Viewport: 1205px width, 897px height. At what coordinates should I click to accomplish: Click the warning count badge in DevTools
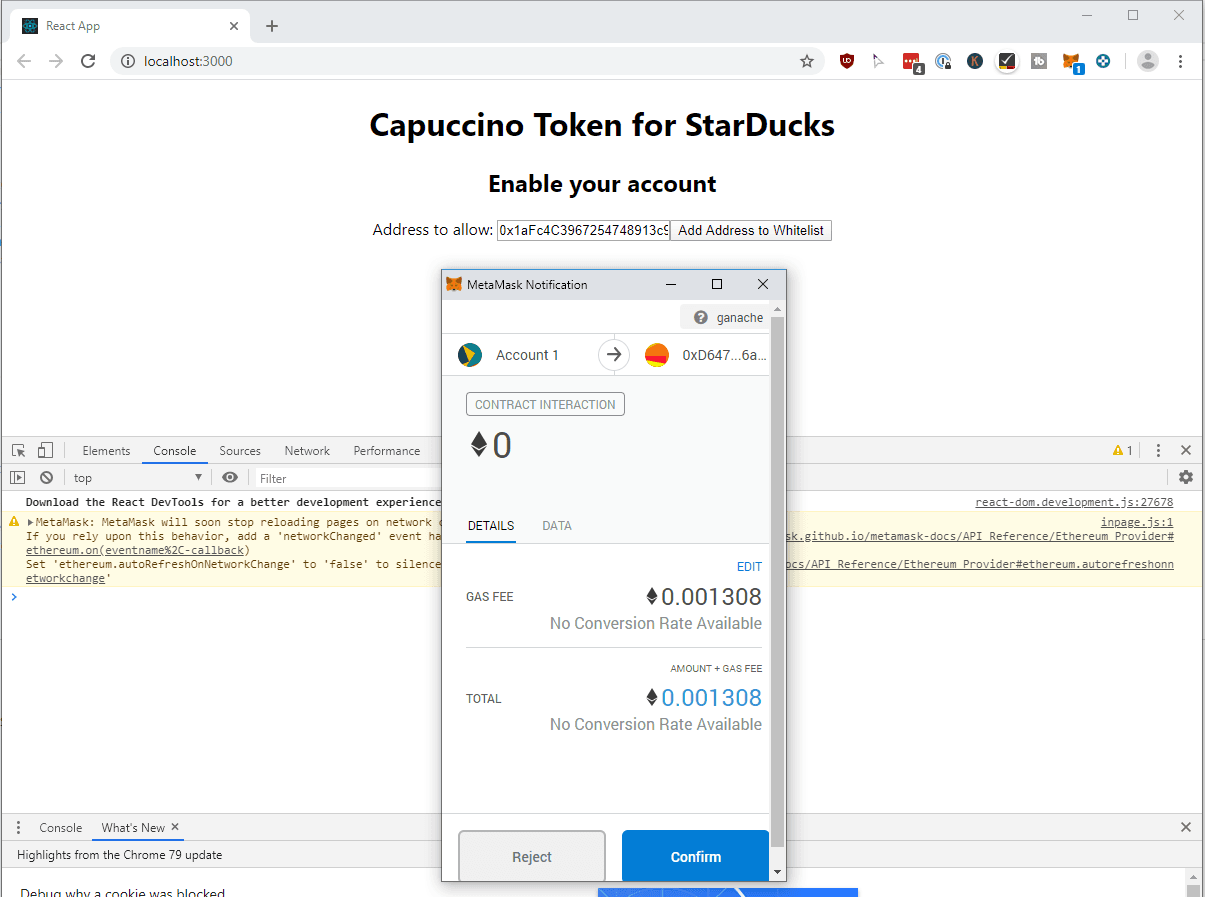pos(1122,451)
